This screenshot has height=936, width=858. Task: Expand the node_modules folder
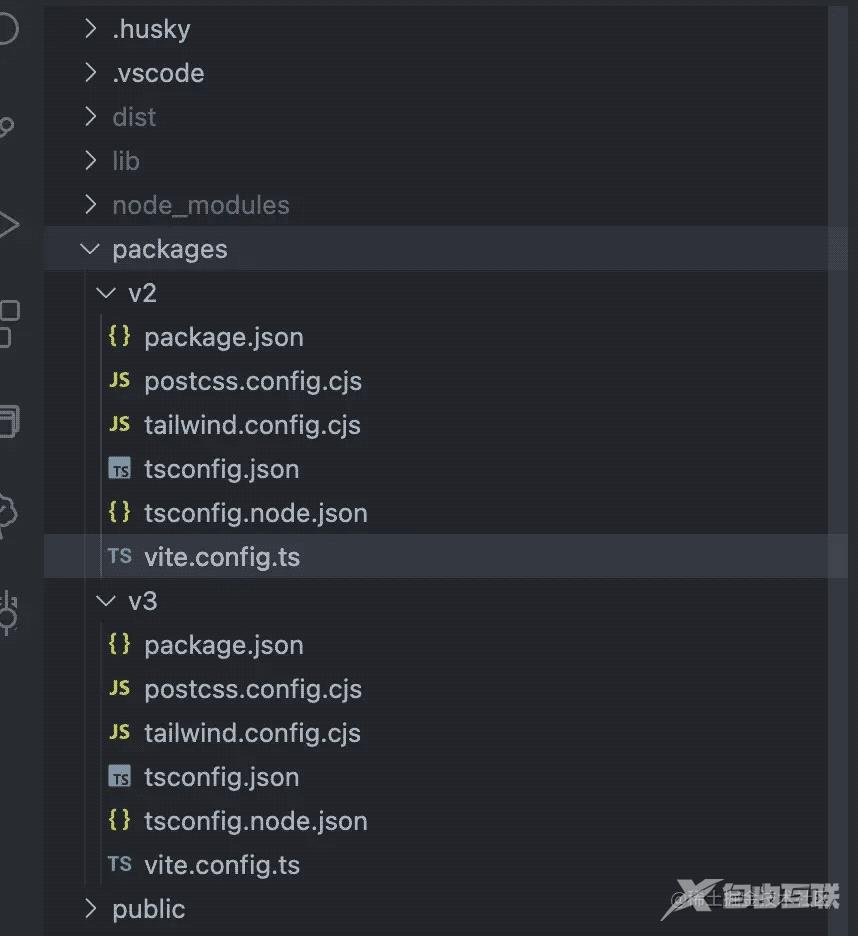click(x=91, y=205)
